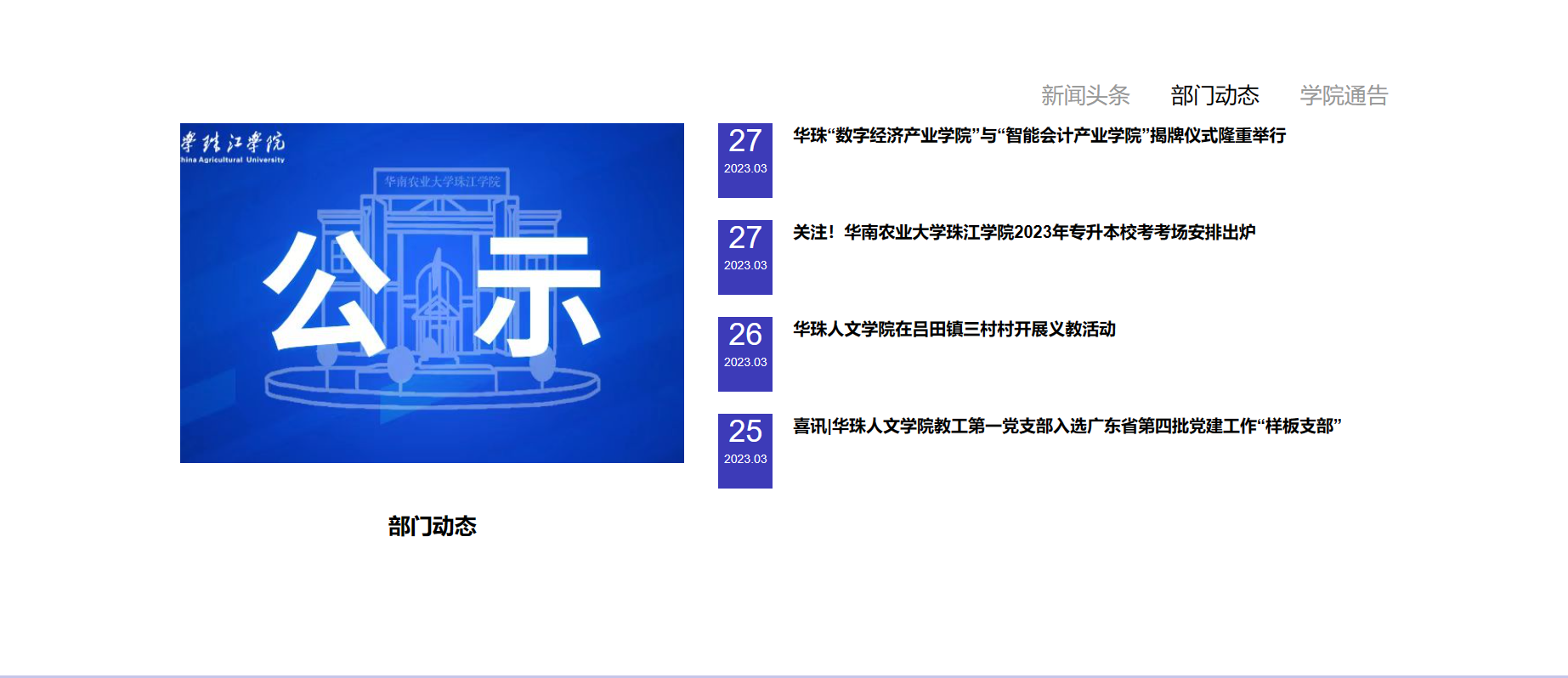The image size is (1568, 678).
Task: Open article about 数字经济产业学院 揭牌仪式
Action: (x=1039, y=135)
